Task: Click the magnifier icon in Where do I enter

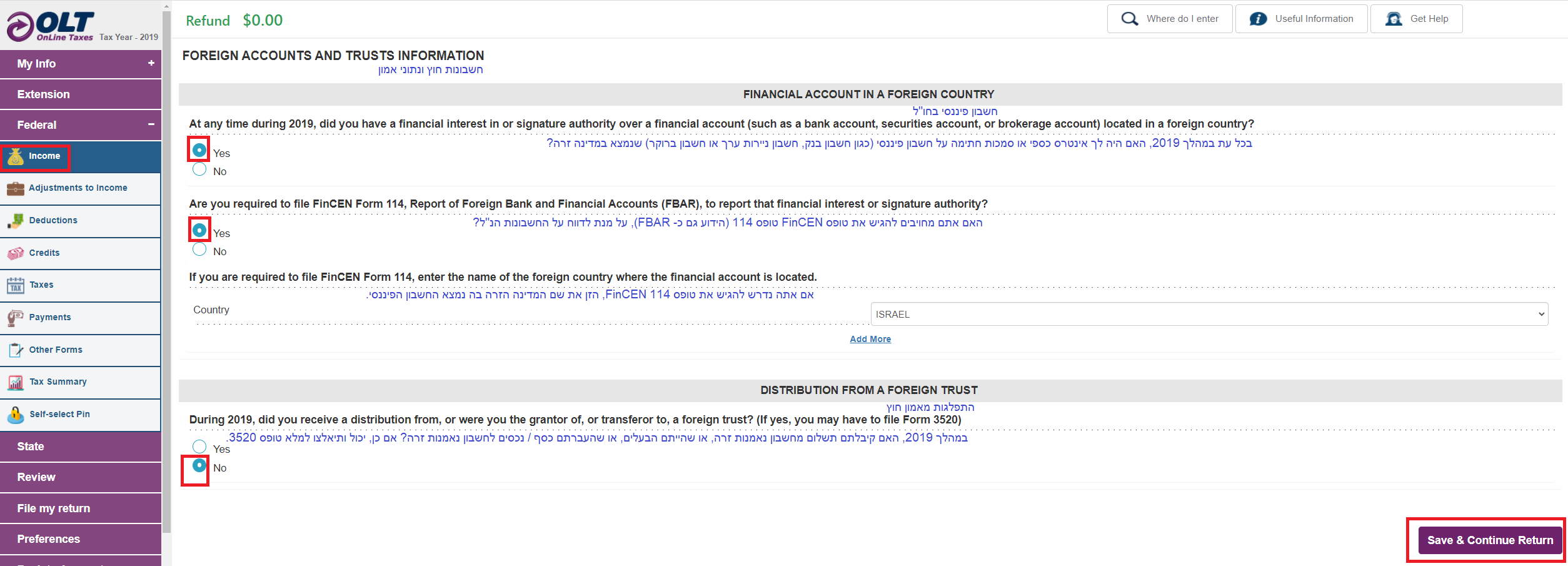Action: [1129, 19]
